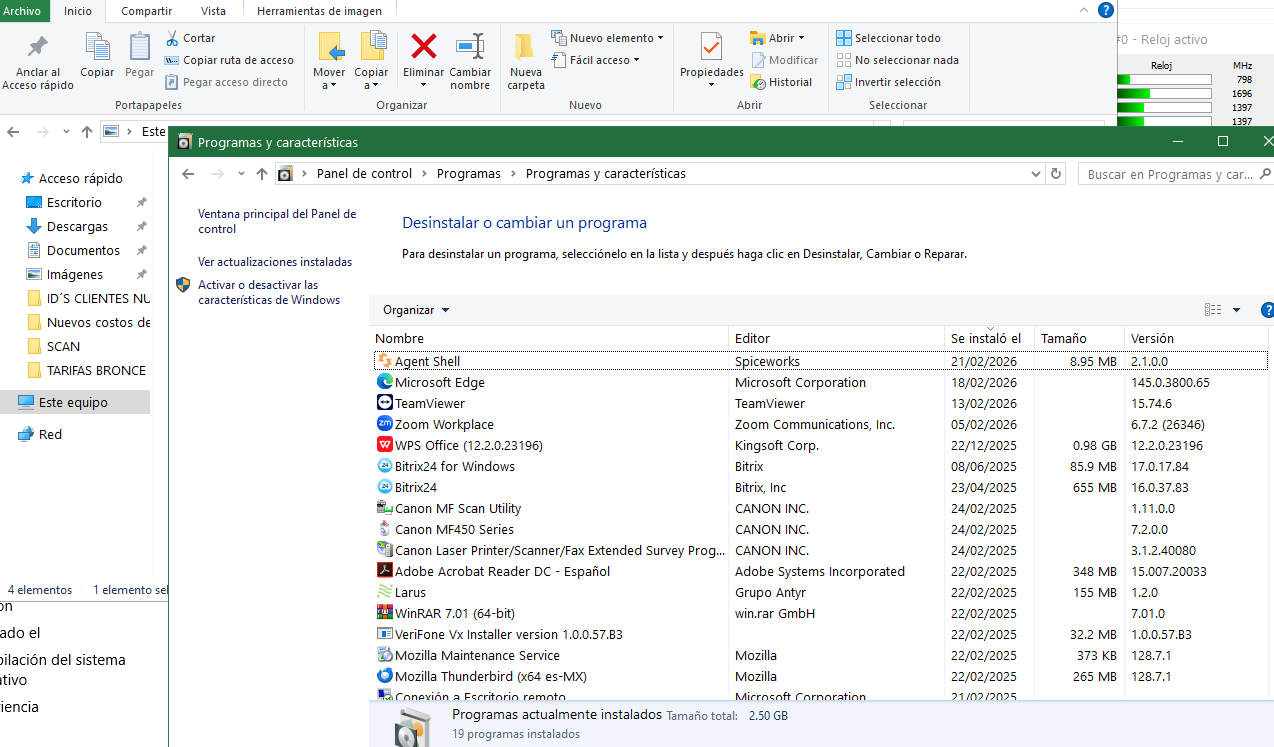Click the Cambiar nombre ribbon icon
The image size is (1274, 747).
[470, 47]
